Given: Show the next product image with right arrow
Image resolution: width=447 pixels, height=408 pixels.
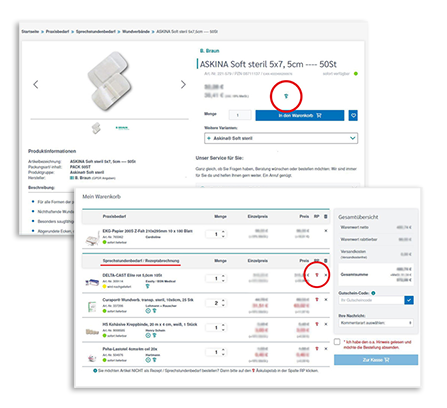Looking at the screenshot, I should 183,84.
